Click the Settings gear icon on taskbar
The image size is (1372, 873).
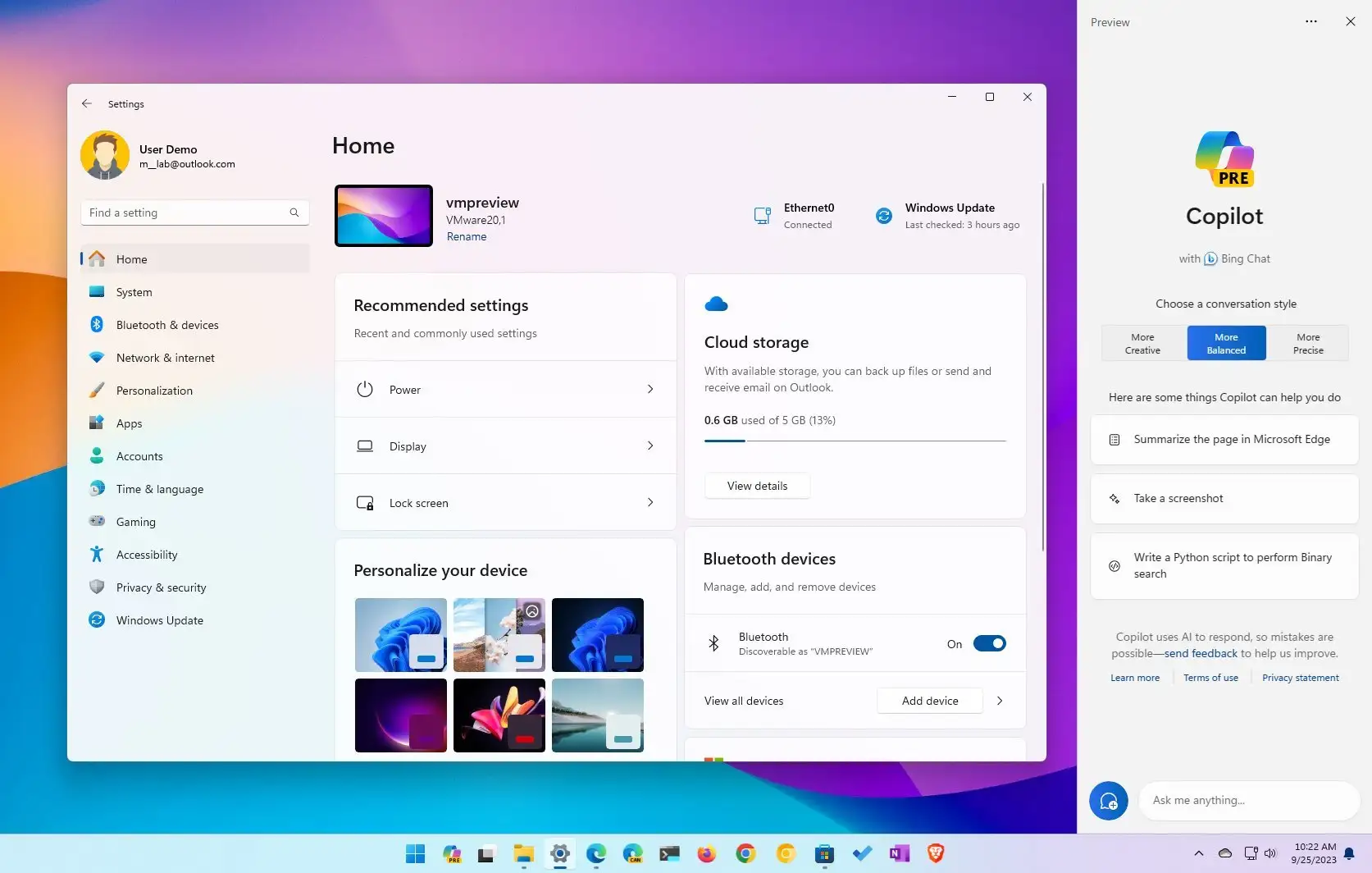tap(560, 854)
